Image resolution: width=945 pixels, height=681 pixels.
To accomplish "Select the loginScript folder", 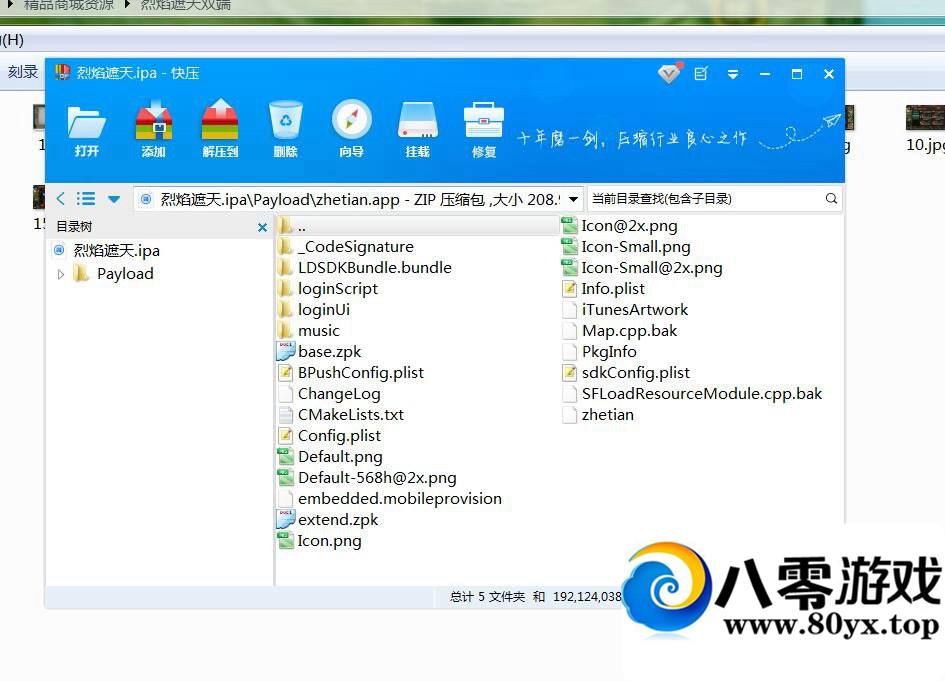I will (338, 289).
